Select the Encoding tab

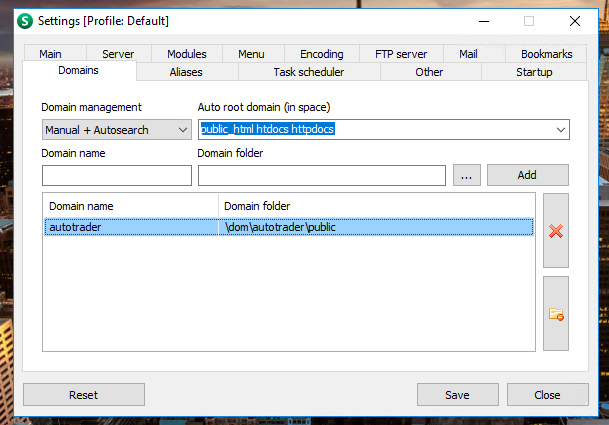tap(321, 54)
